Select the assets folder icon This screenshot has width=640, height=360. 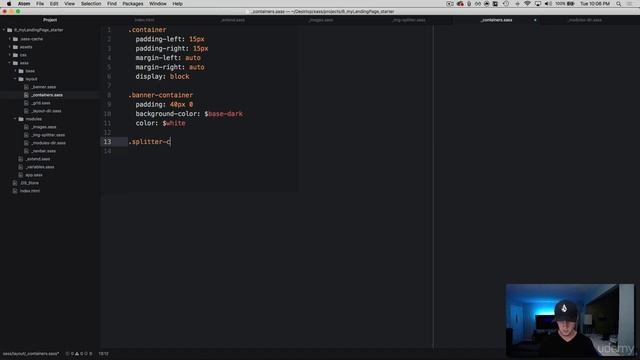(x=15, y=47)
